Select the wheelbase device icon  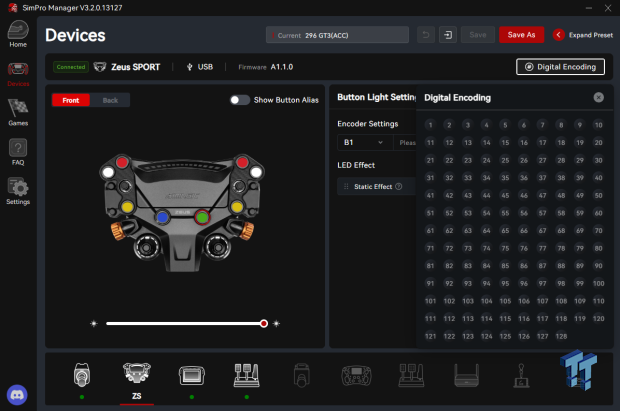(x=82, y=375)
